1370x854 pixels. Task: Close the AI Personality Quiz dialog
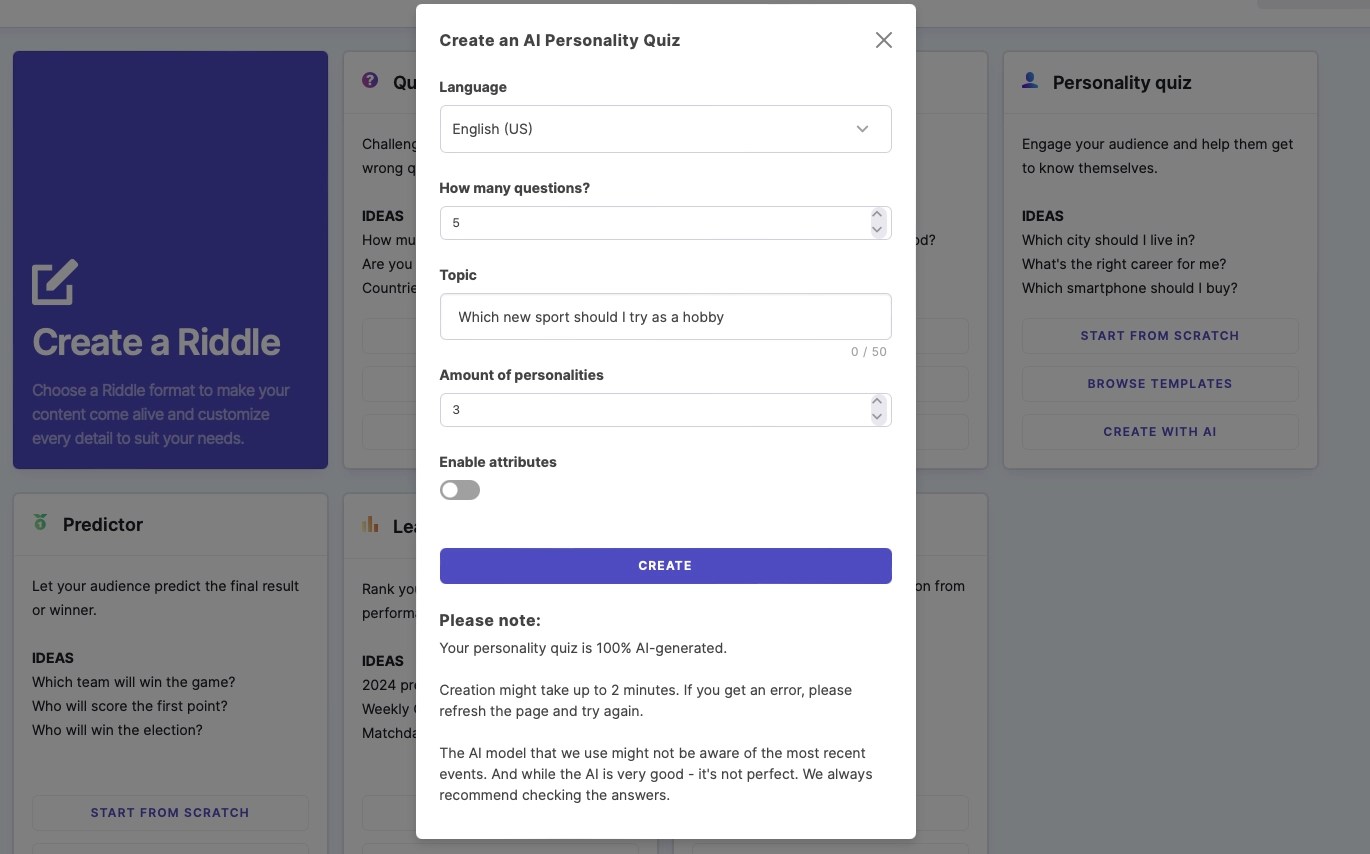(x=883, y=40)
